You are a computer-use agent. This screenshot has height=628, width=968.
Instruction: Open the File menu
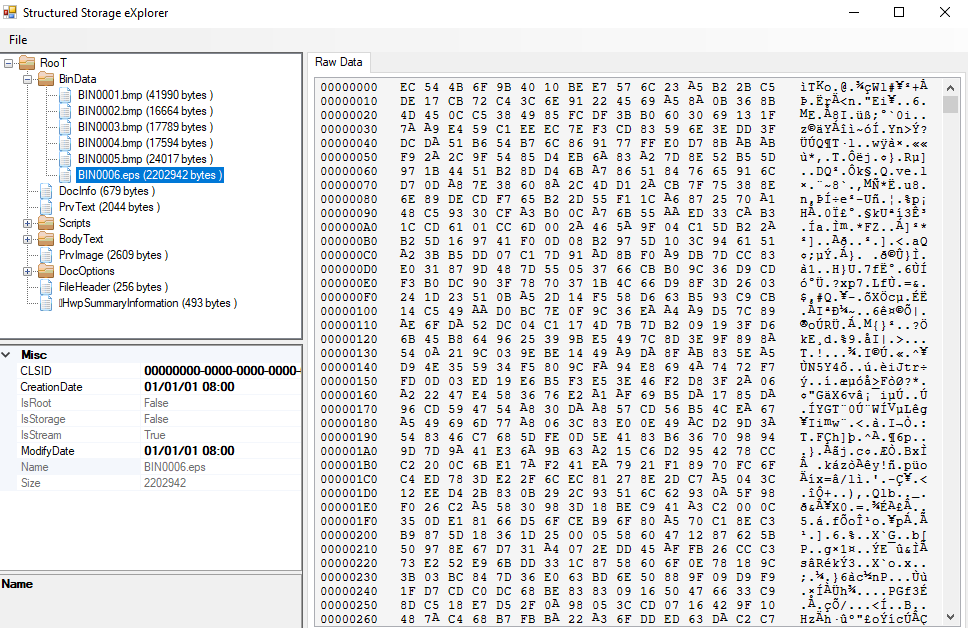(x=18, y=40)
